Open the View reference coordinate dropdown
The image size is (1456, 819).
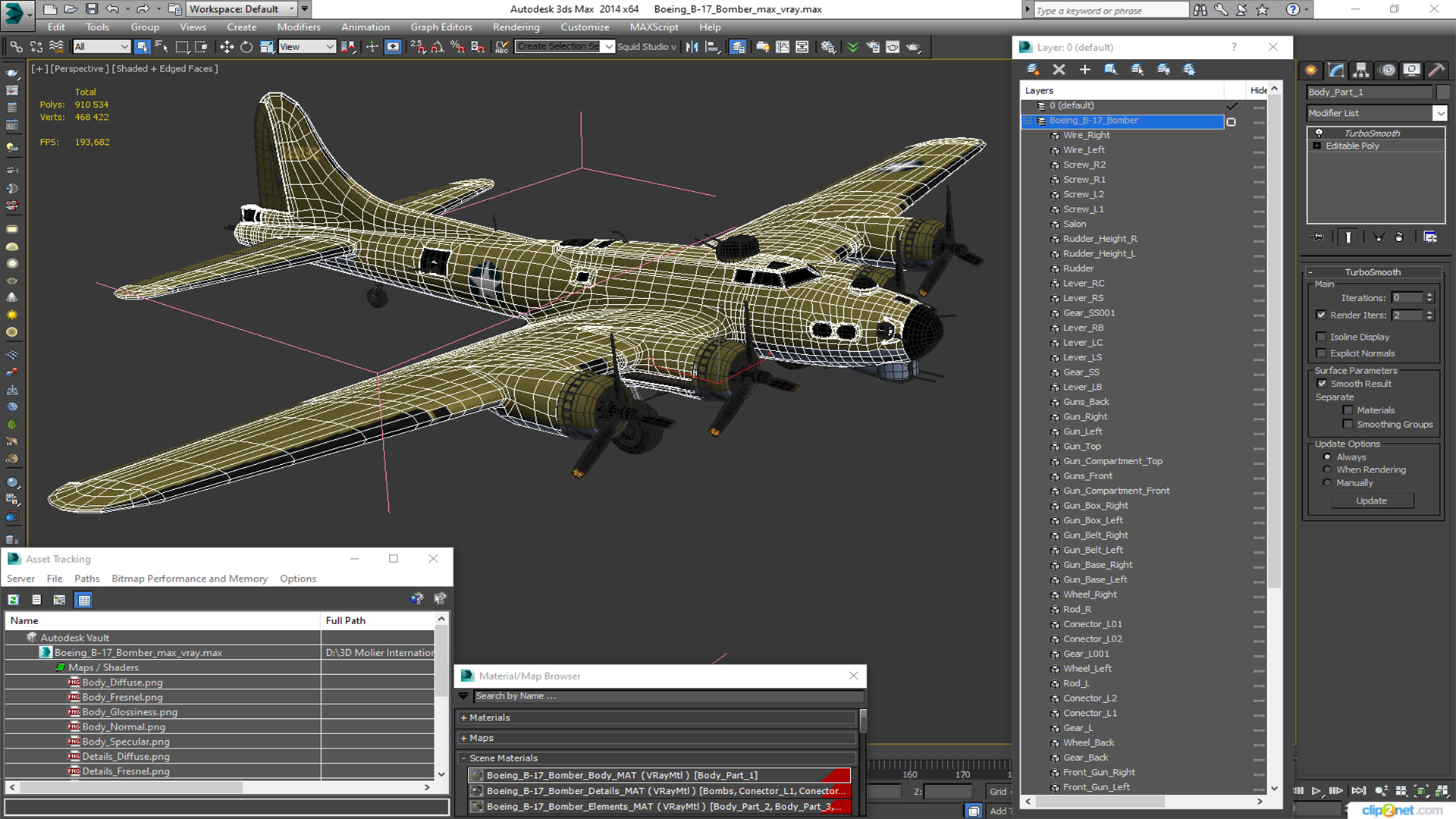click(307, 47)
